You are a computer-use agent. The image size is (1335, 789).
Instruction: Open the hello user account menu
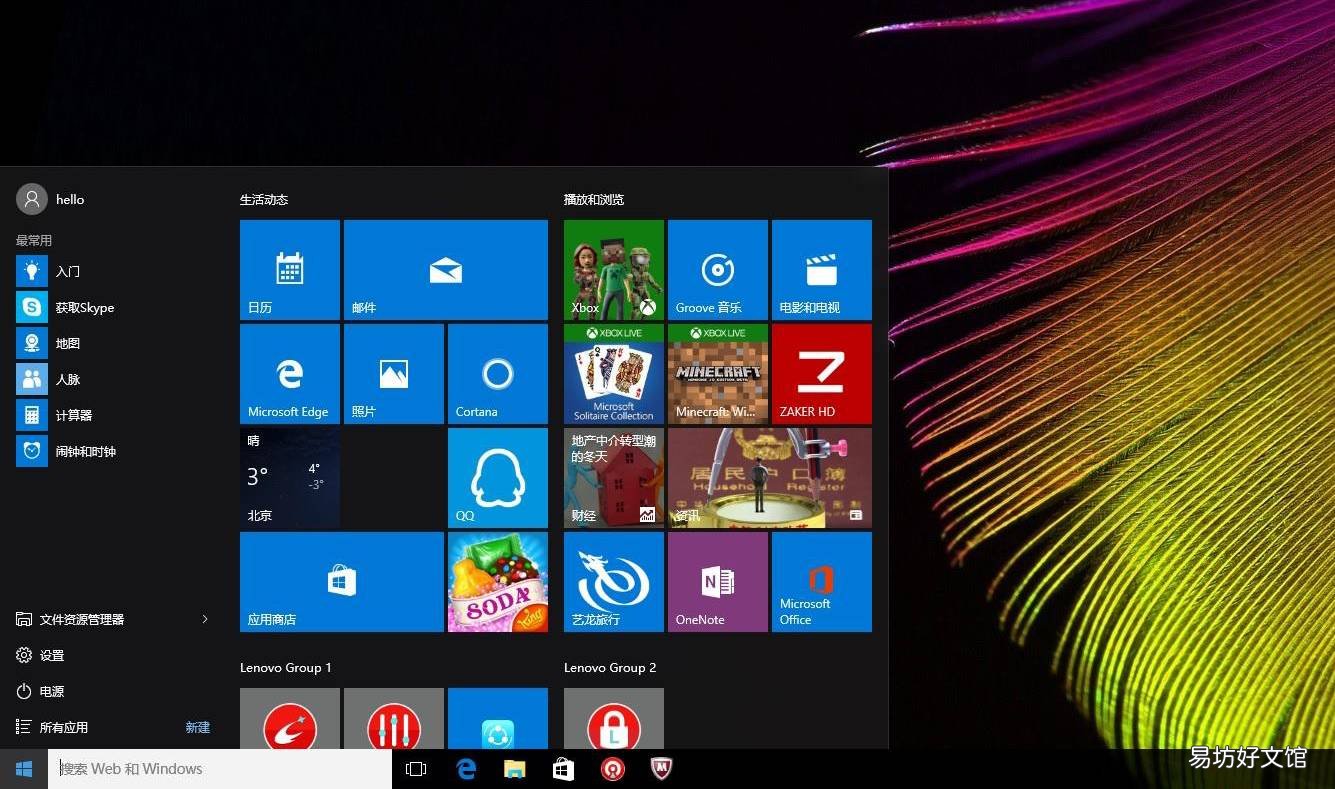point(50,199)
